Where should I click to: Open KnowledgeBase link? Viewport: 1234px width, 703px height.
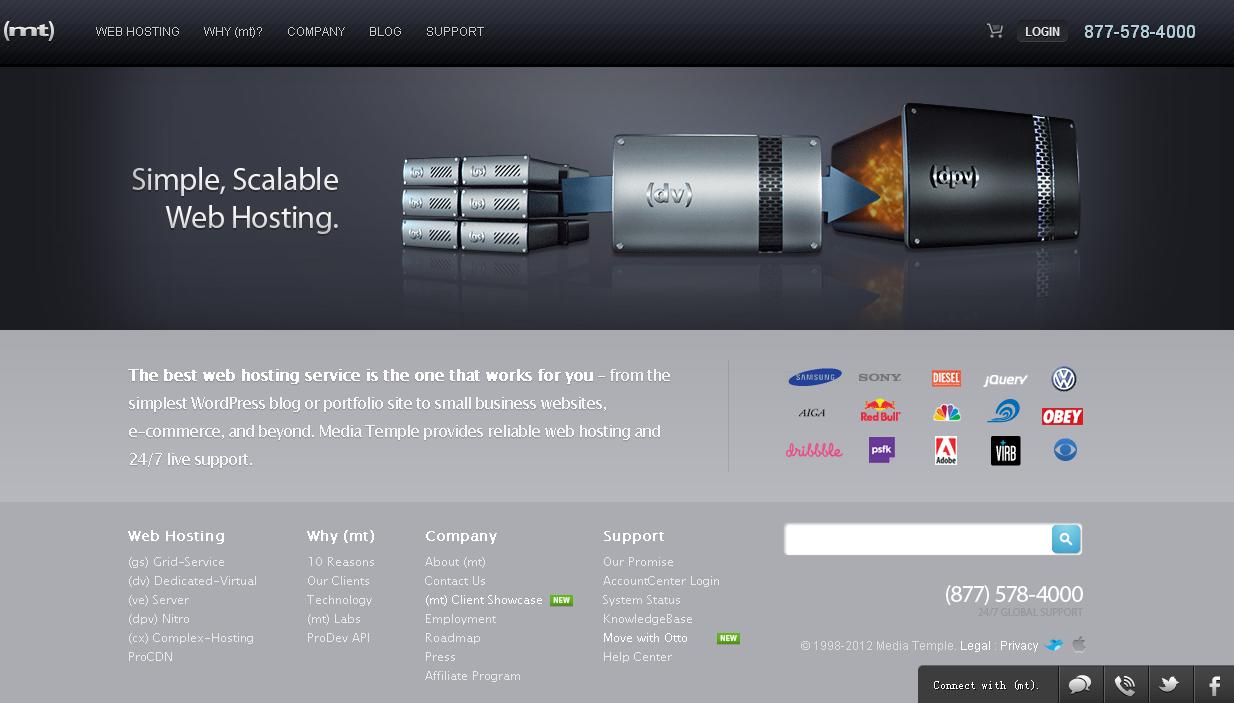[648, 619]
